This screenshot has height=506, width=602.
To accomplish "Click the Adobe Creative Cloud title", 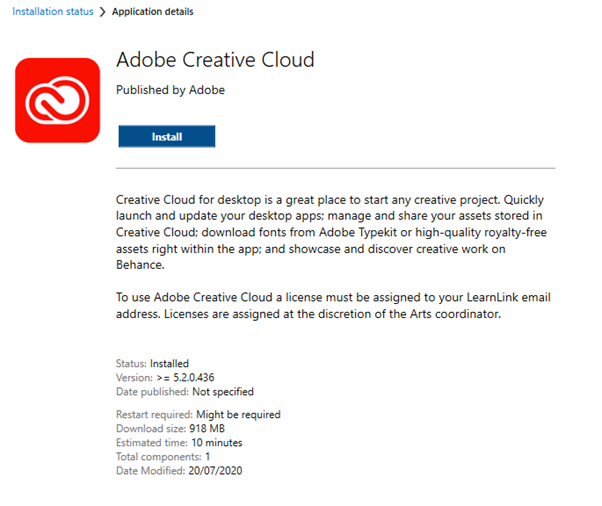I will 215,60.
